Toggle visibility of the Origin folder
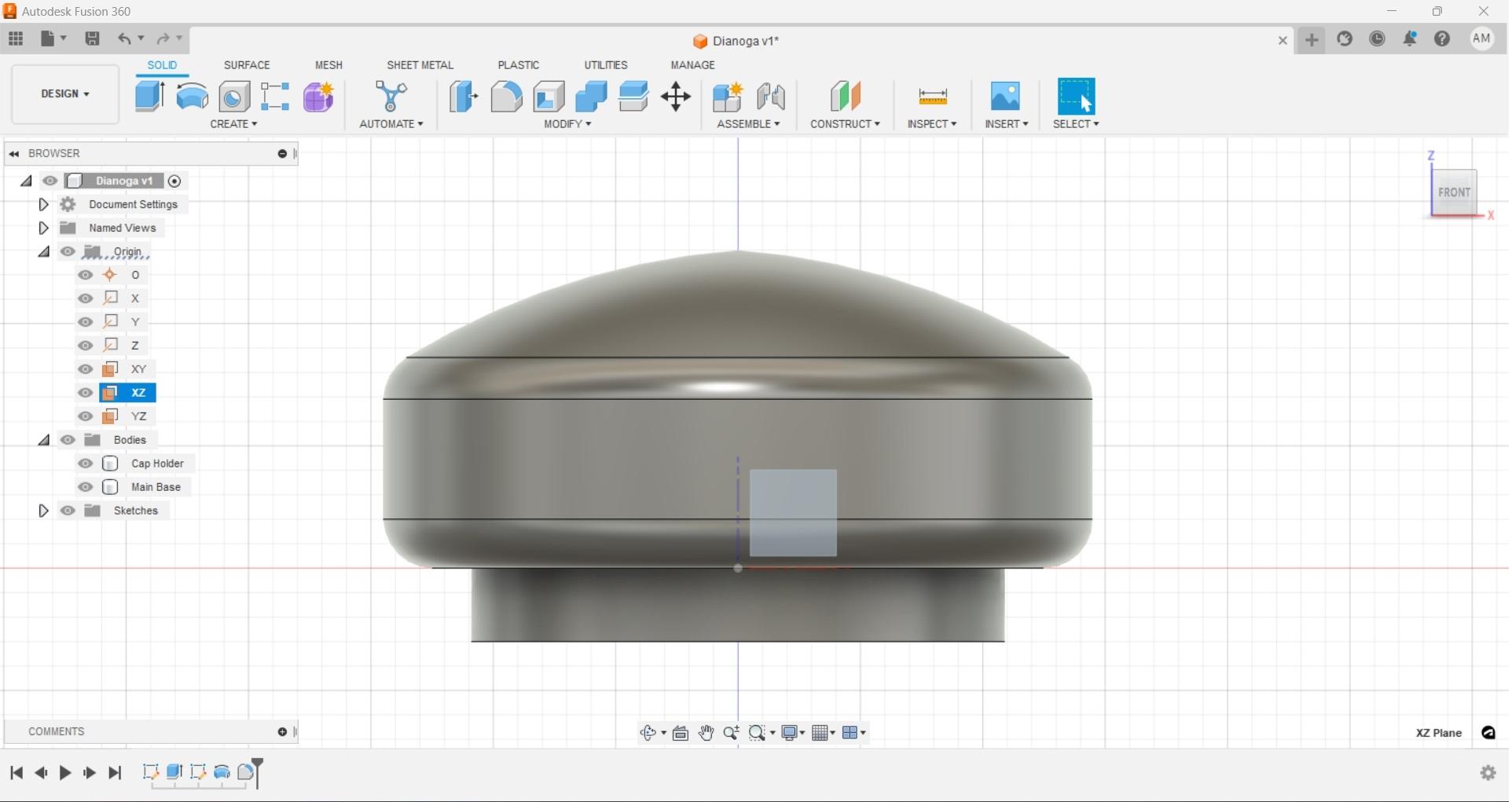 [68, 251]
